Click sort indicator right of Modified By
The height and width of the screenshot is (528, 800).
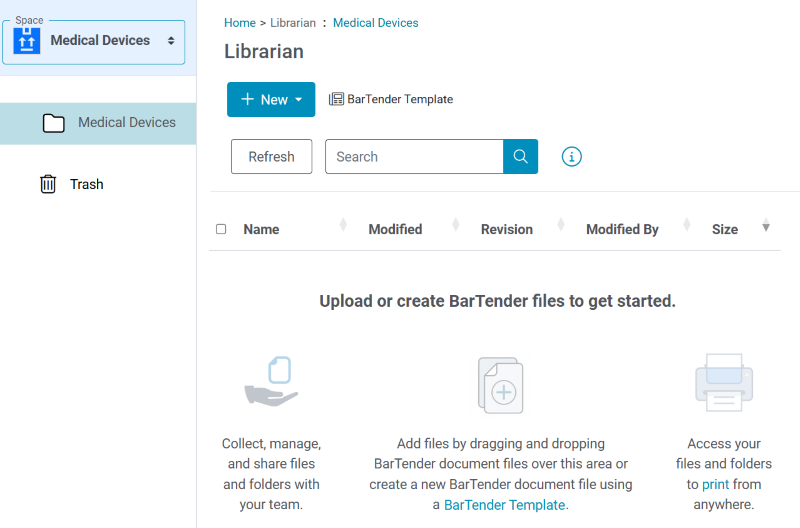click(x=687, y=224)
